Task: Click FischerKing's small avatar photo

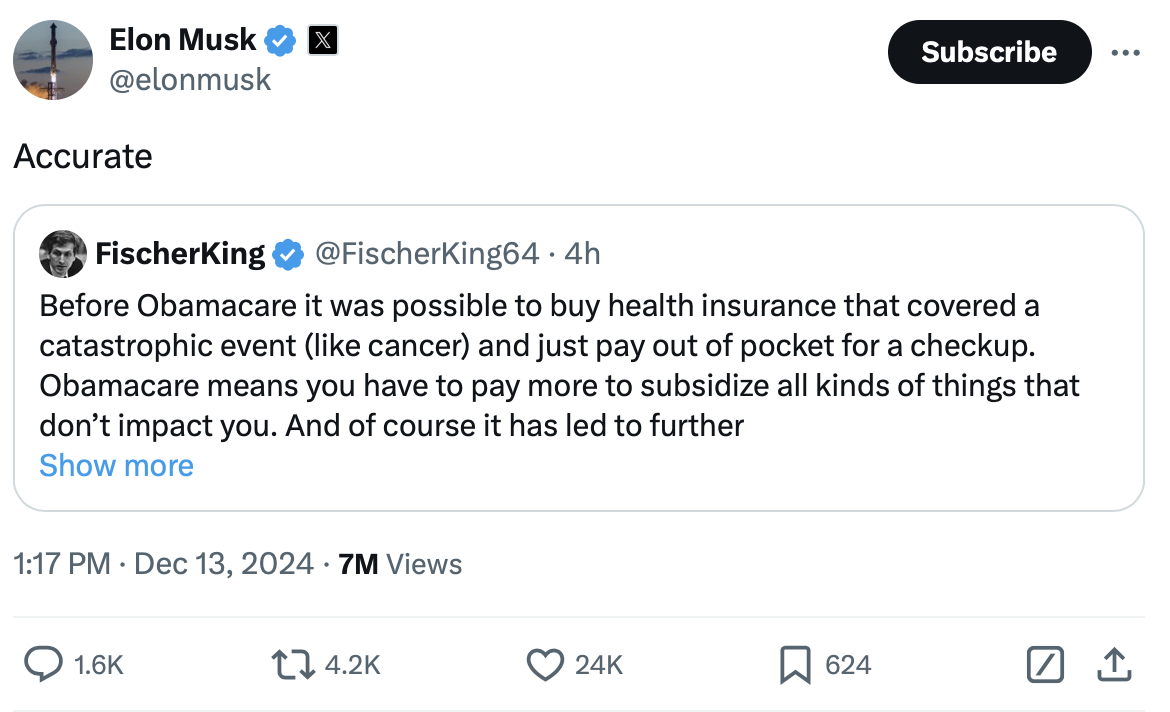Action: point(62,254)
